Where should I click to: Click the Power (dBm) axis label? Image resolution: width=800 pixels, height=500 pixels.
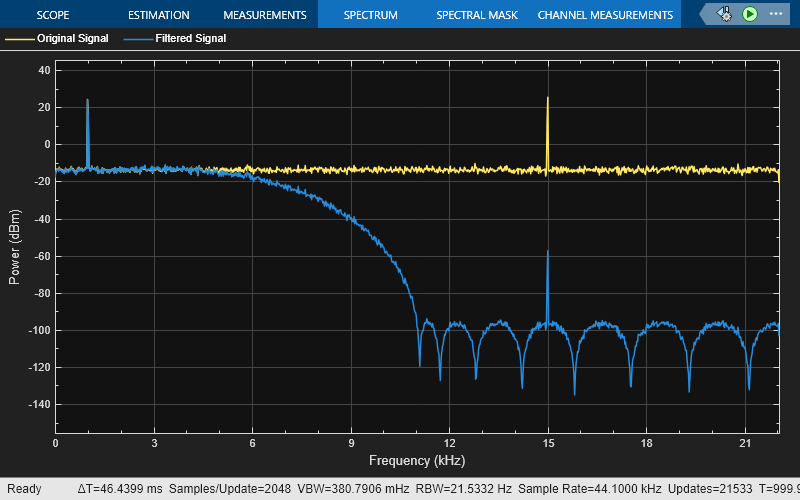pos(14,247)
